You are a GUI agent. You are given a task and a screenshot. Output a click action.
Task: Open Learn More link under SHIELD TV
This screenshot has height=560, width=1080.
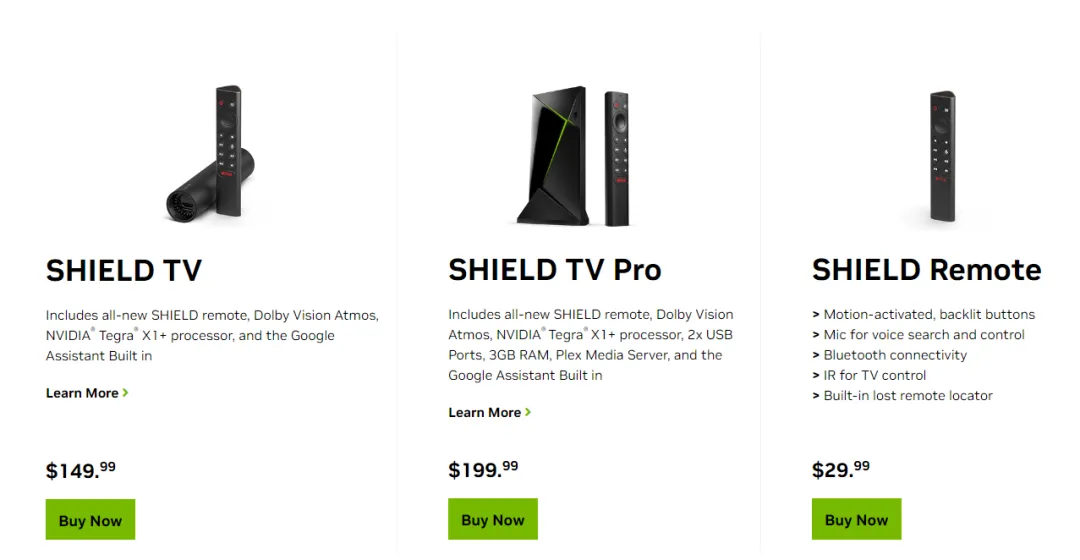click(82, 393)
